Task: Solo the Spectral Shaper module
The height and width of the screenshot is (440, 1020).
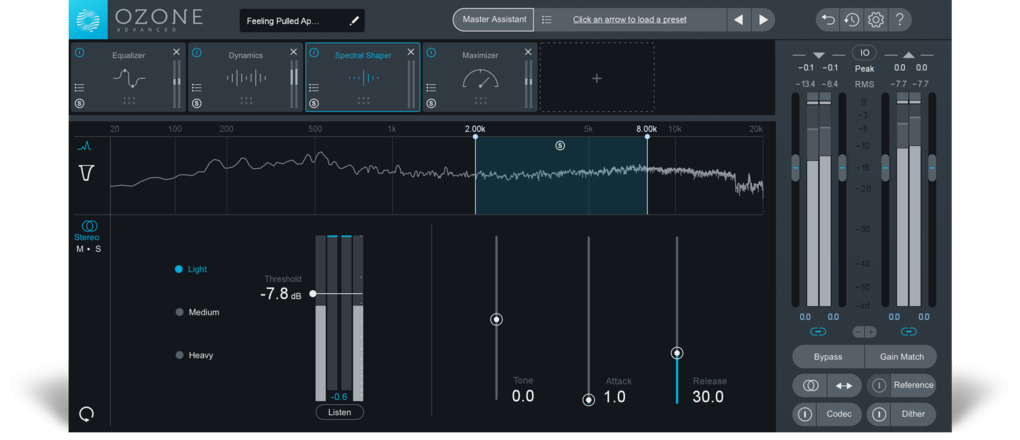Action: (314, 103)
